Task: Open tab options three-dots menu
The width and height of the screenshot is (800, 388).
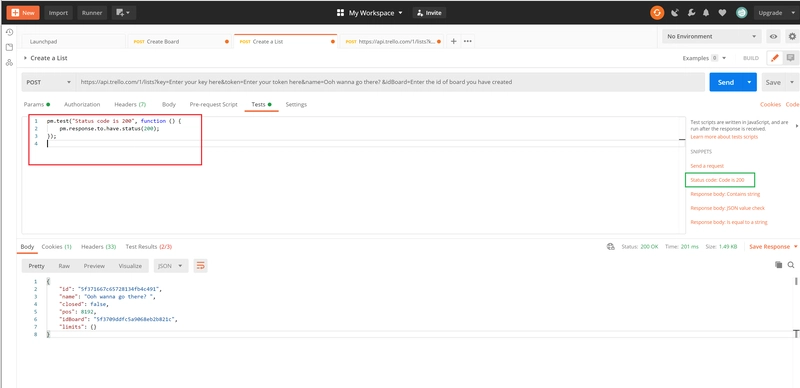Action: click(467, 41)
